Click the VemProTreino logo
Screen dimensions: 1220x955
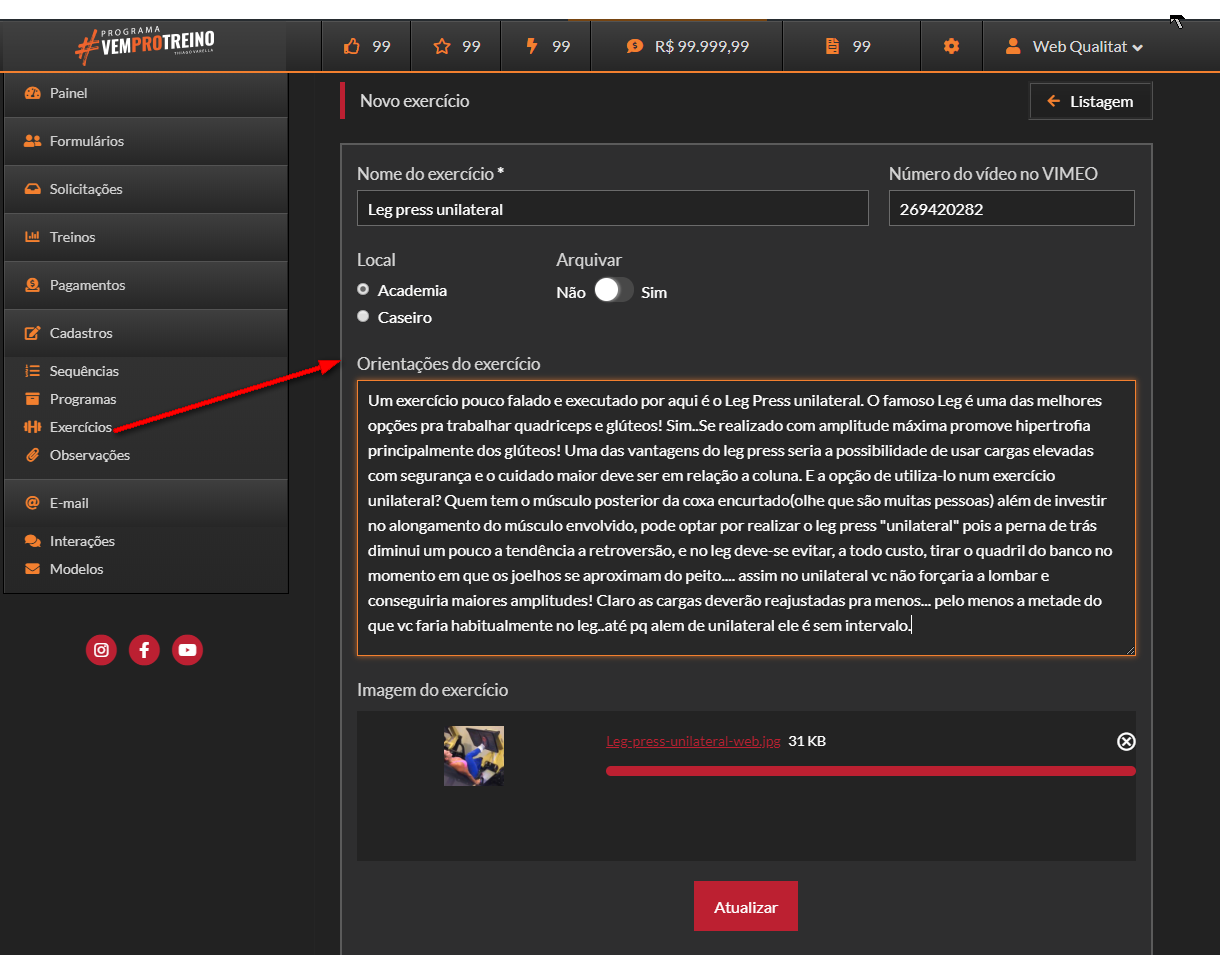tap(145, 45)
